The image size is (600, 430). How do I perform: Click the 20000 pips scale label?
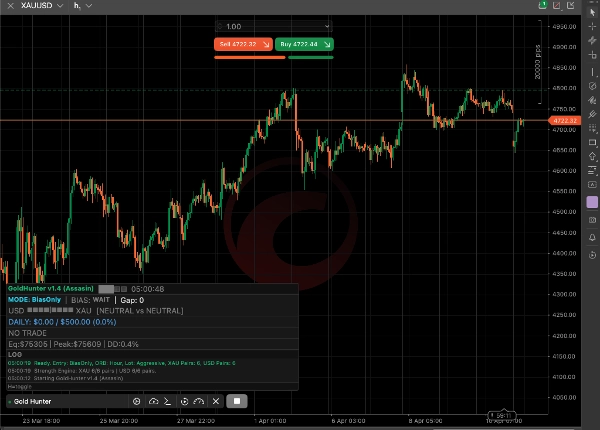[x=538, y=62]
